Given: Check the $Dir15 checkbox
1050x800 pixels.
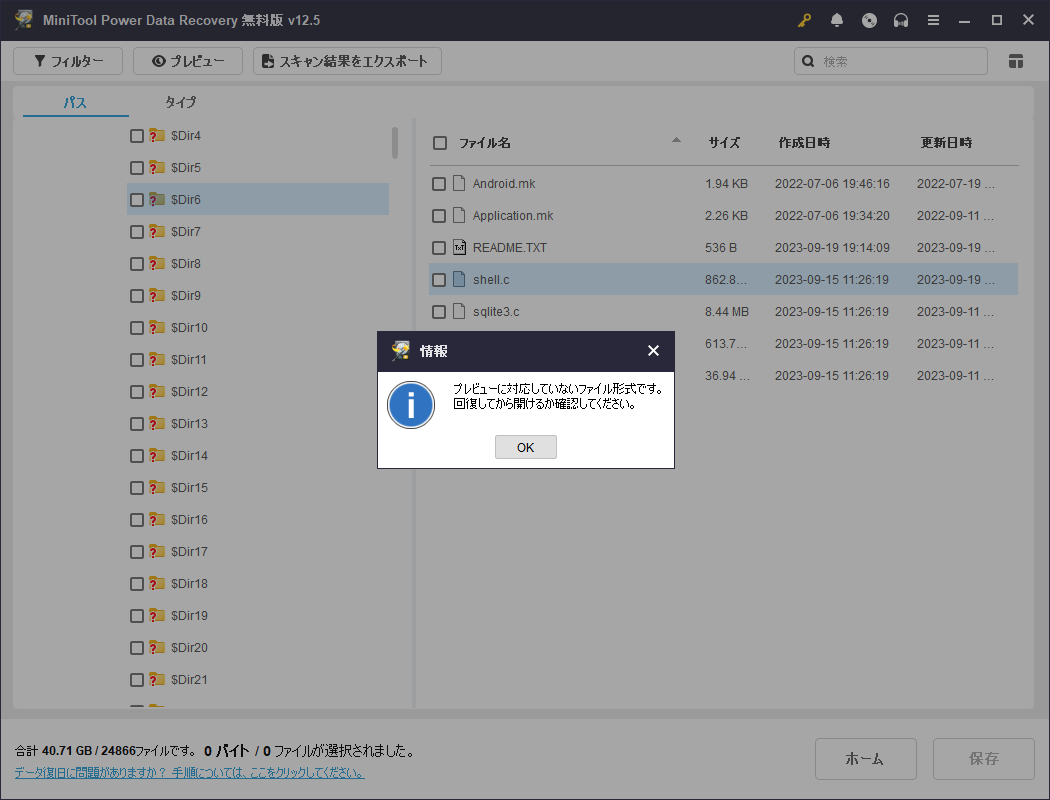Looking at the screenshot, I should 137,488.
